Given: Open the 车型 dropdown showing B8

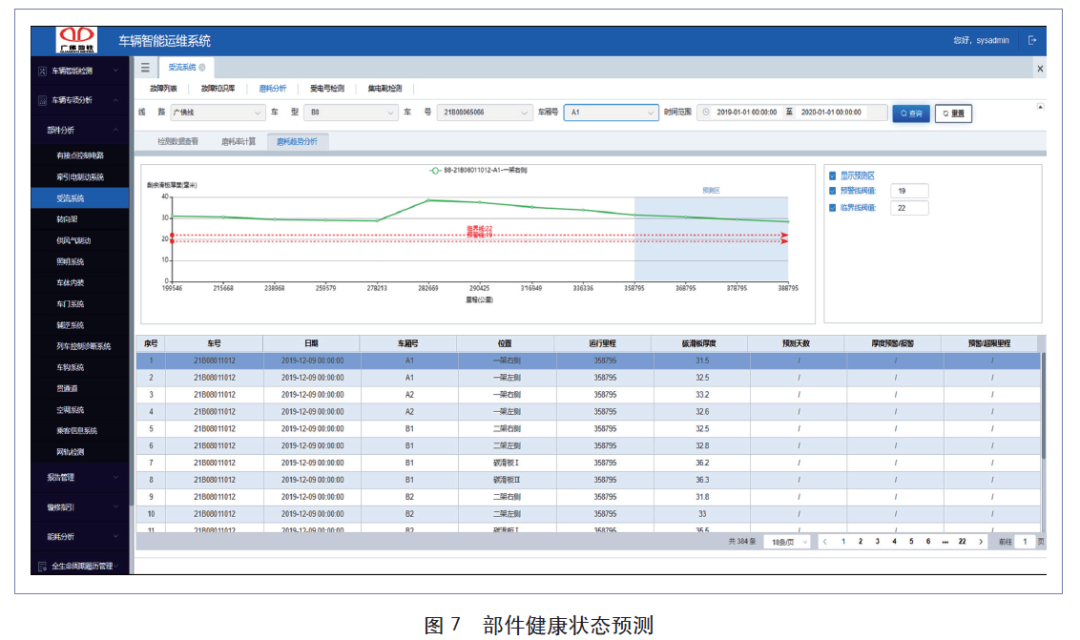Looking at the screenshot, I should 350,113.
